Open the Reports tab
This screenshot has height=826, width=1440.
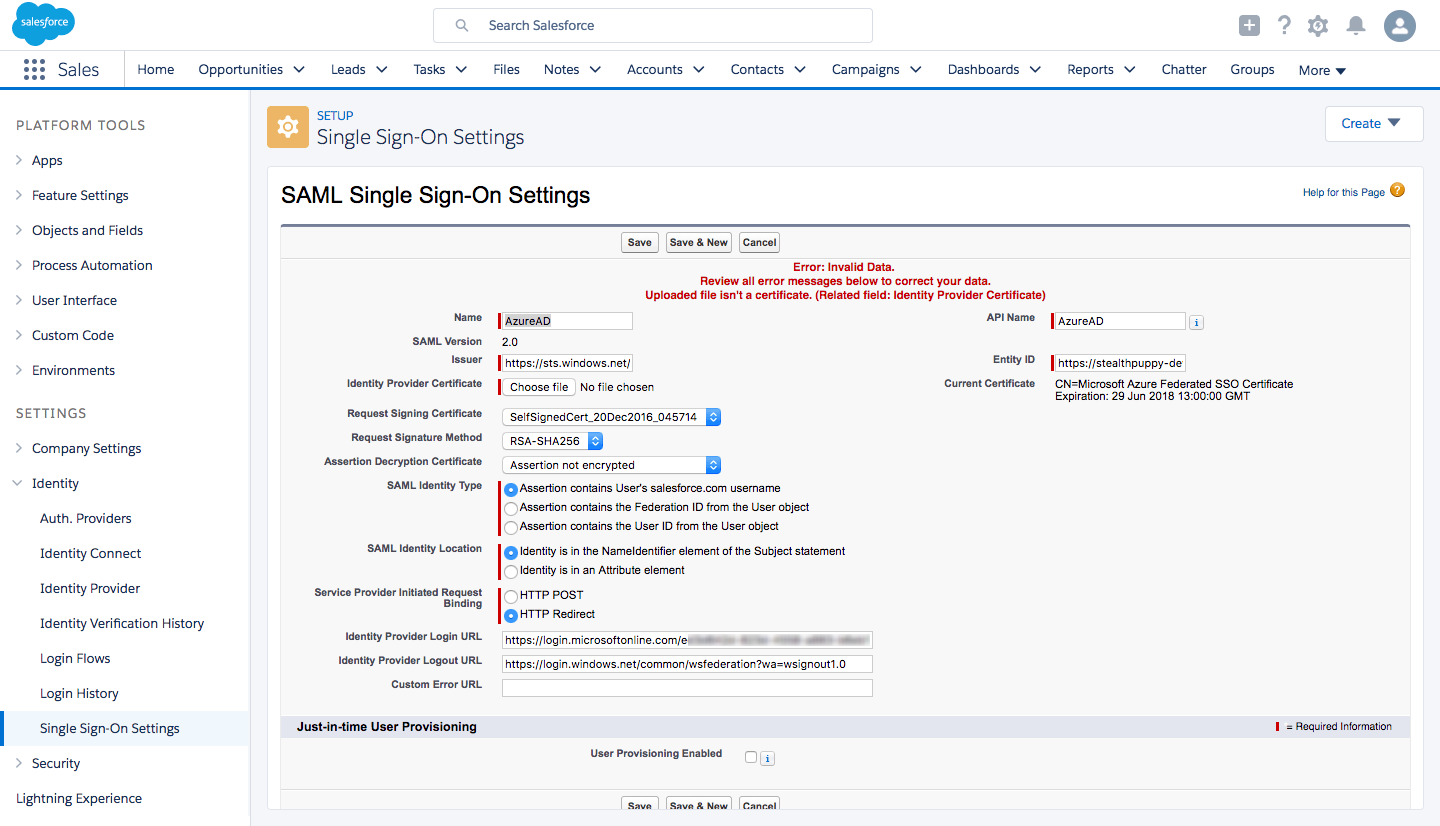tap(1090, 70)
